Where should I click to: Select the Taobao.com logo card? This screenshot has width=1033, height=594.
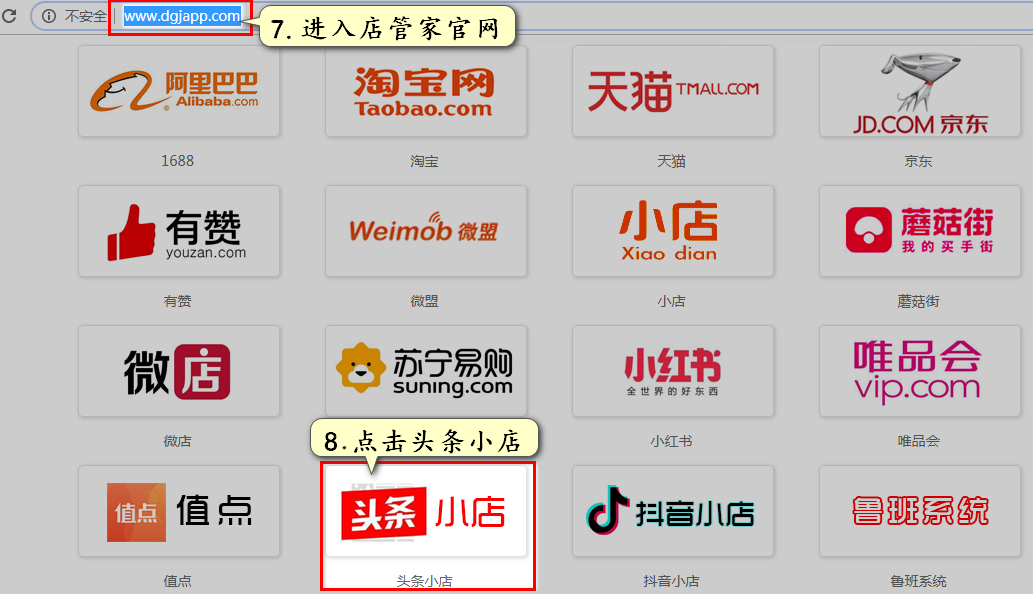click(x=426, y=91)
